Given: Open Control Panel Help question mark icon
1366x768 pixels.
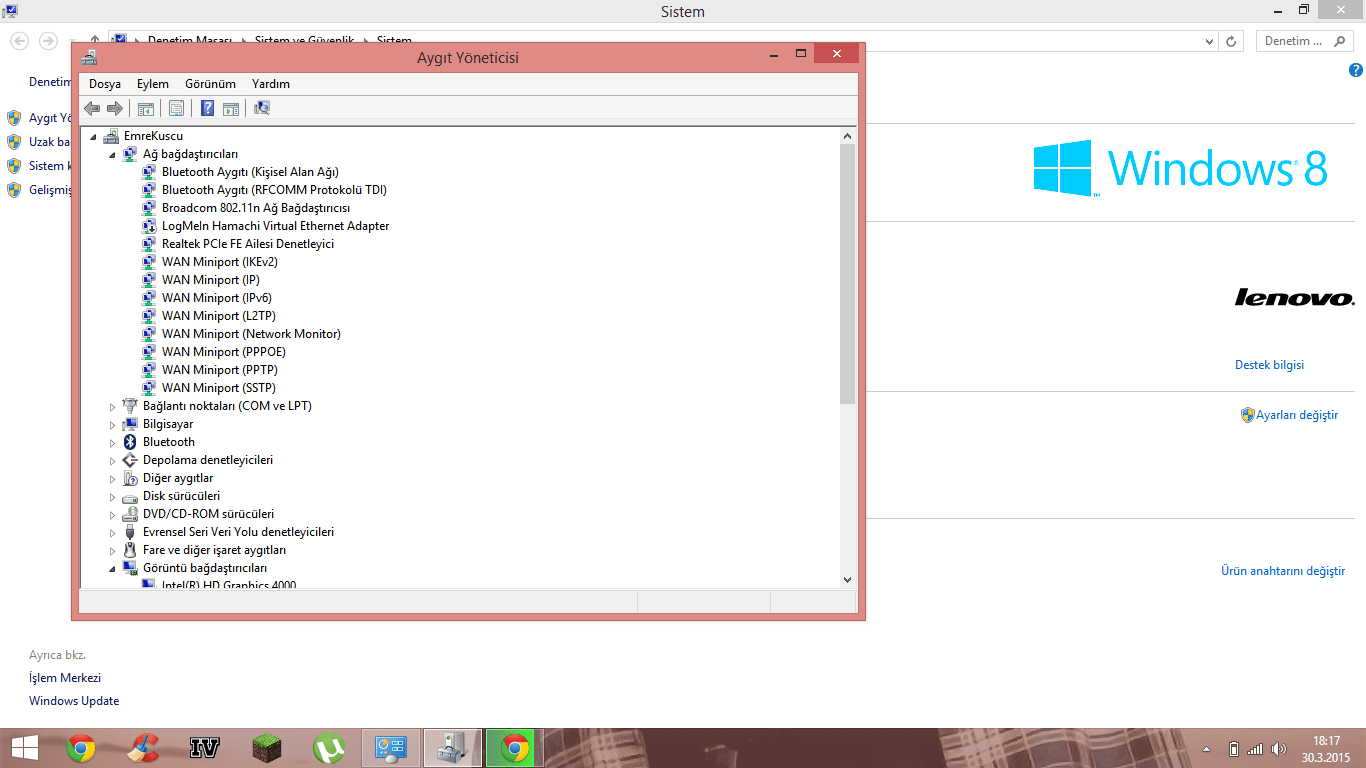Looking at the screenshot, I should coord(1356,70).
